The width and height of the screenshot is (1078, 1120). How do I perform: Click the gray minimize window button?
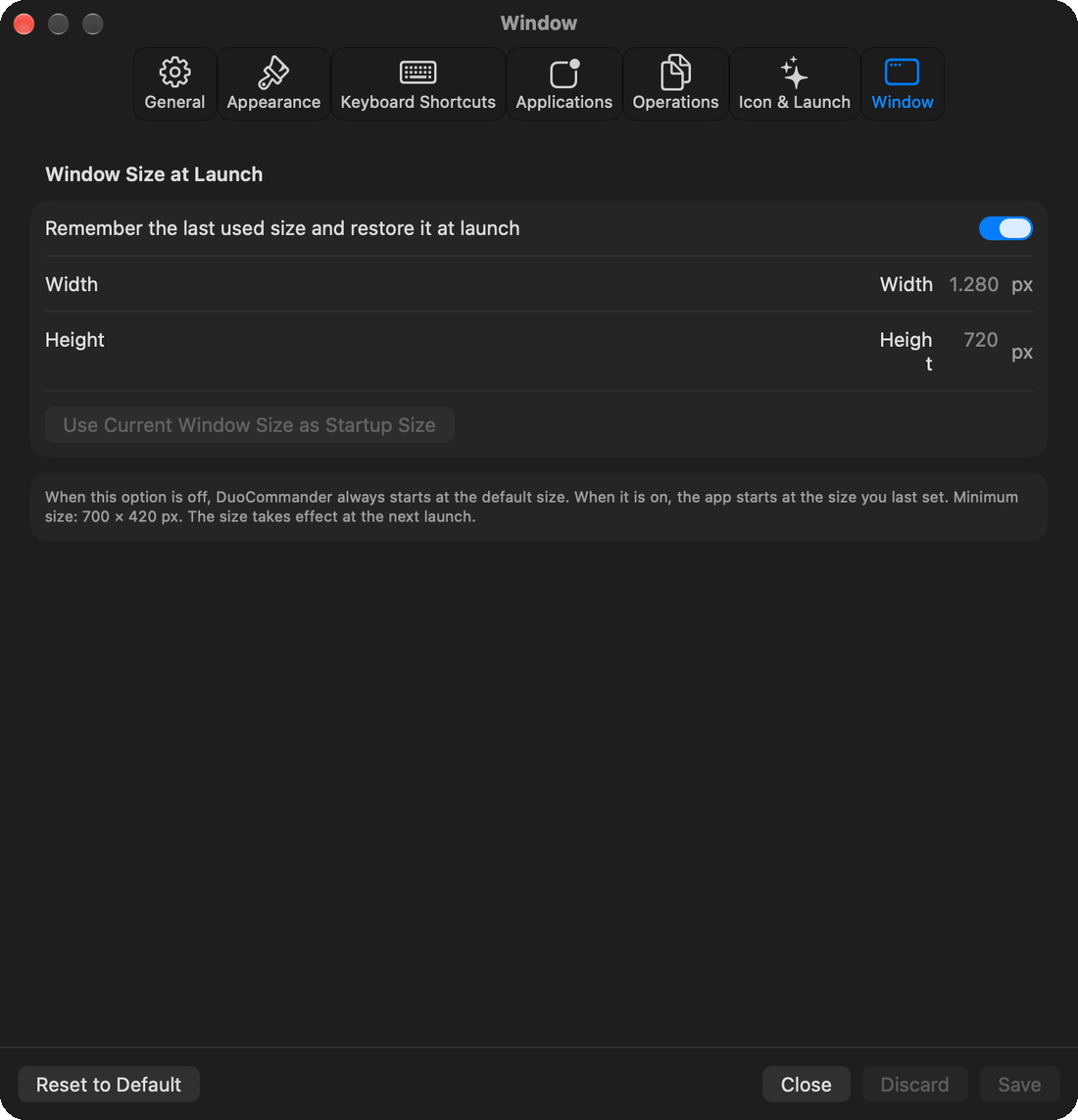pyautogui.click(x=59, y=24)
